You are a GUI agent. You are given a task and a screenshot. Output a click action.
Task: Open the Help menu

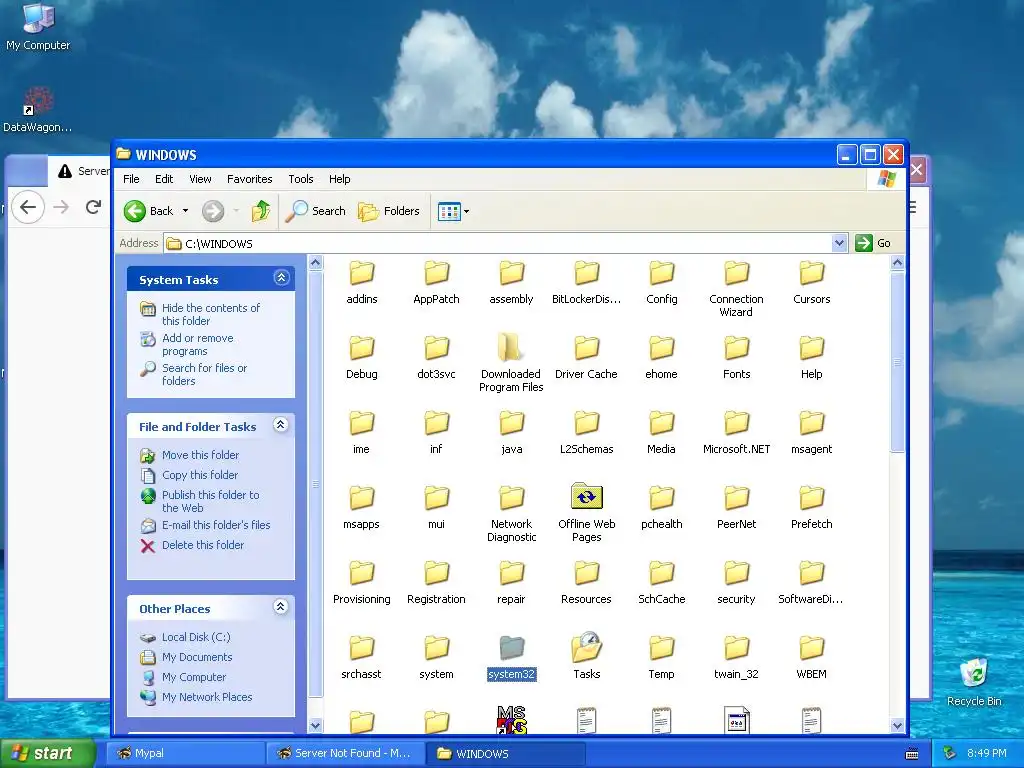(x=339, y=179)
